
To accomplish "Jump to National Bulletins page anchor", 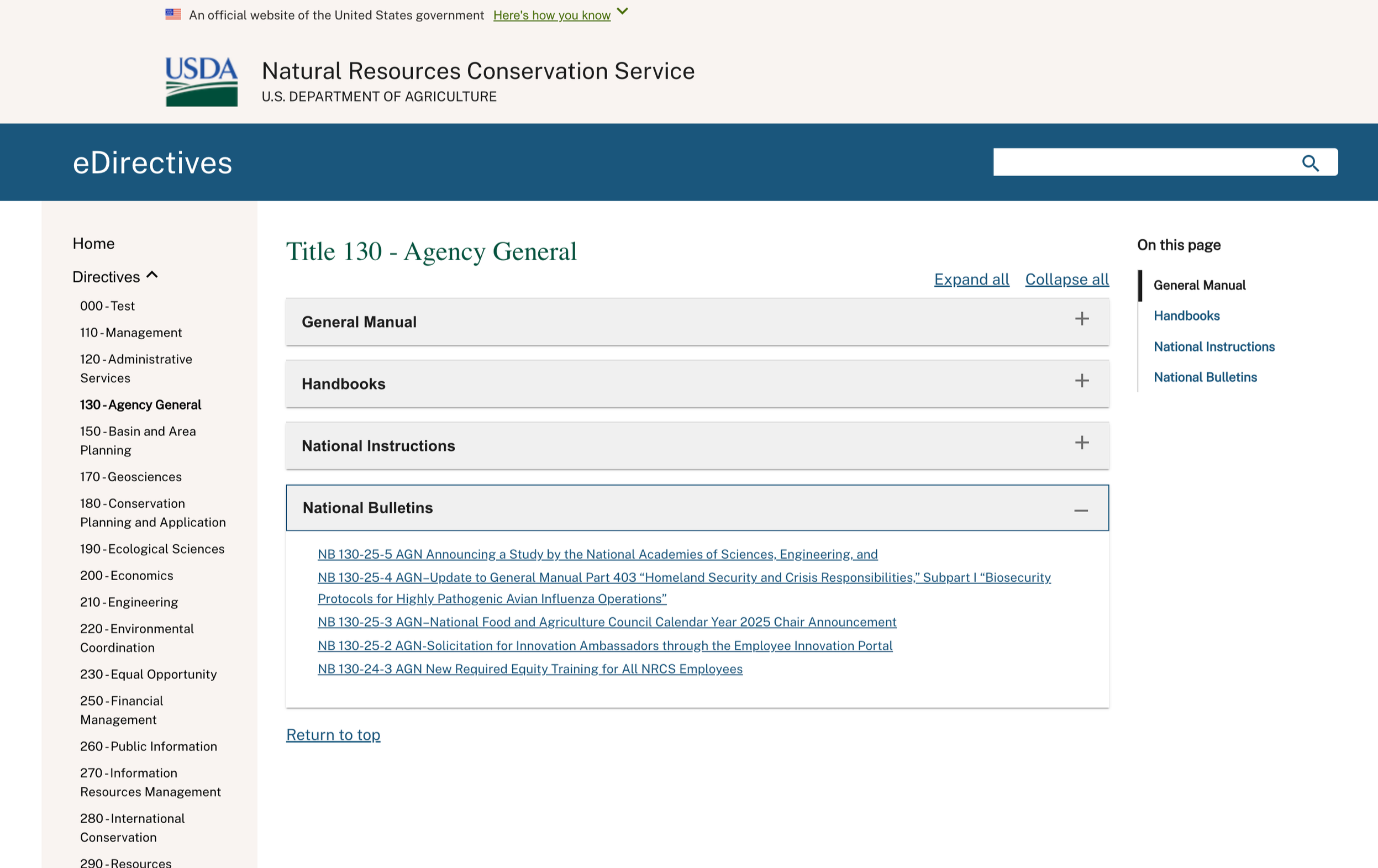I will tap(1205, 377).
